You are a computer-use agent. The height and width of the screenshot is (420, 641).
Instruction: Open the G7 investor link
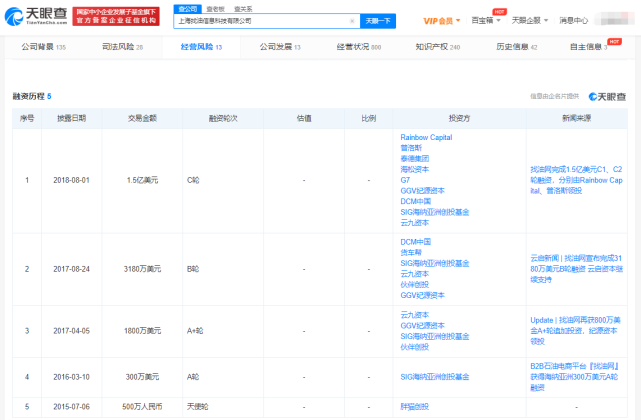coord(405,180)
